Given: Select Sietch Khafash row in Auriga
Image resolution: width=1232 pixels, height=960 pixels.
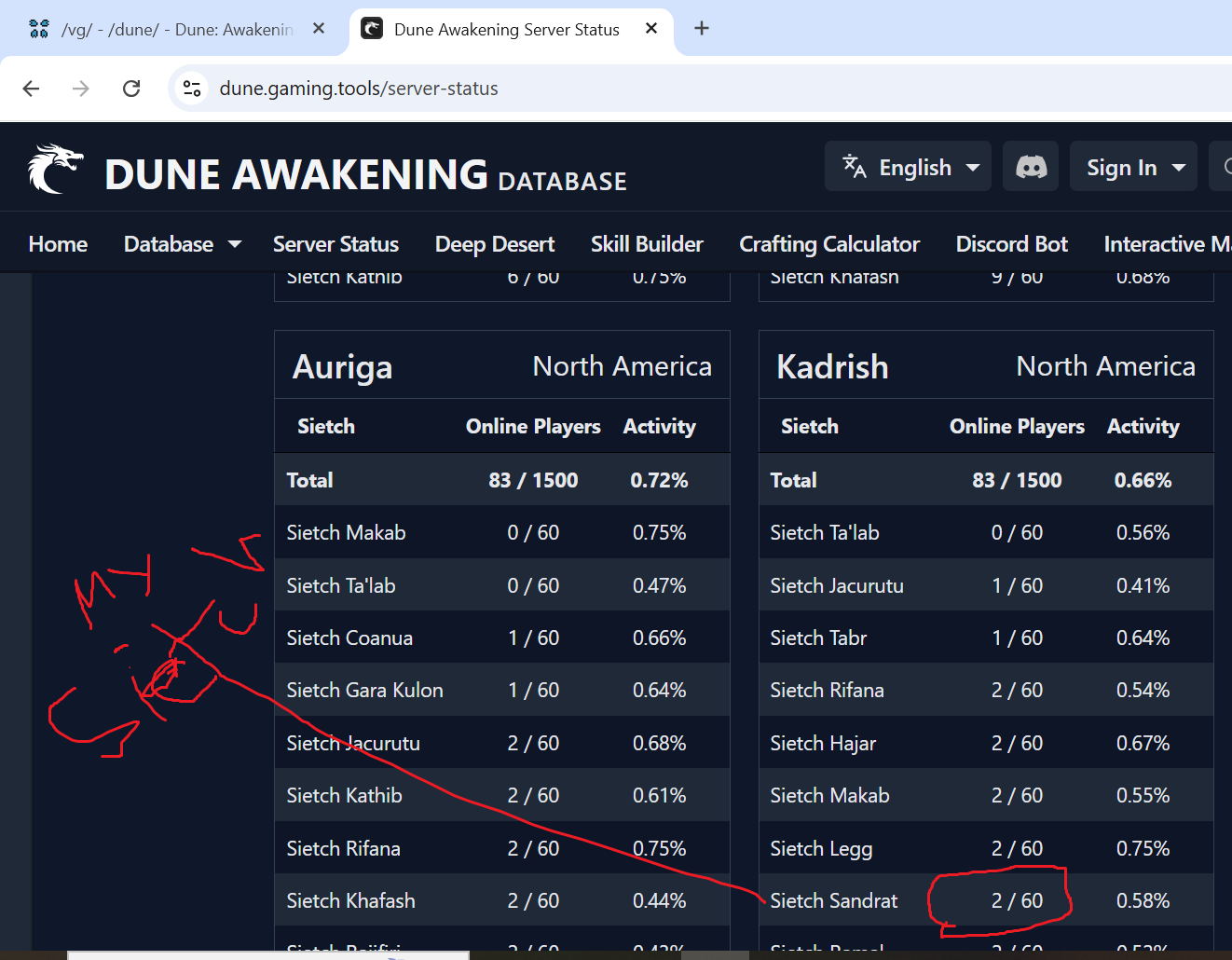Looking at the screenshot, I should (x=502, y=900).
